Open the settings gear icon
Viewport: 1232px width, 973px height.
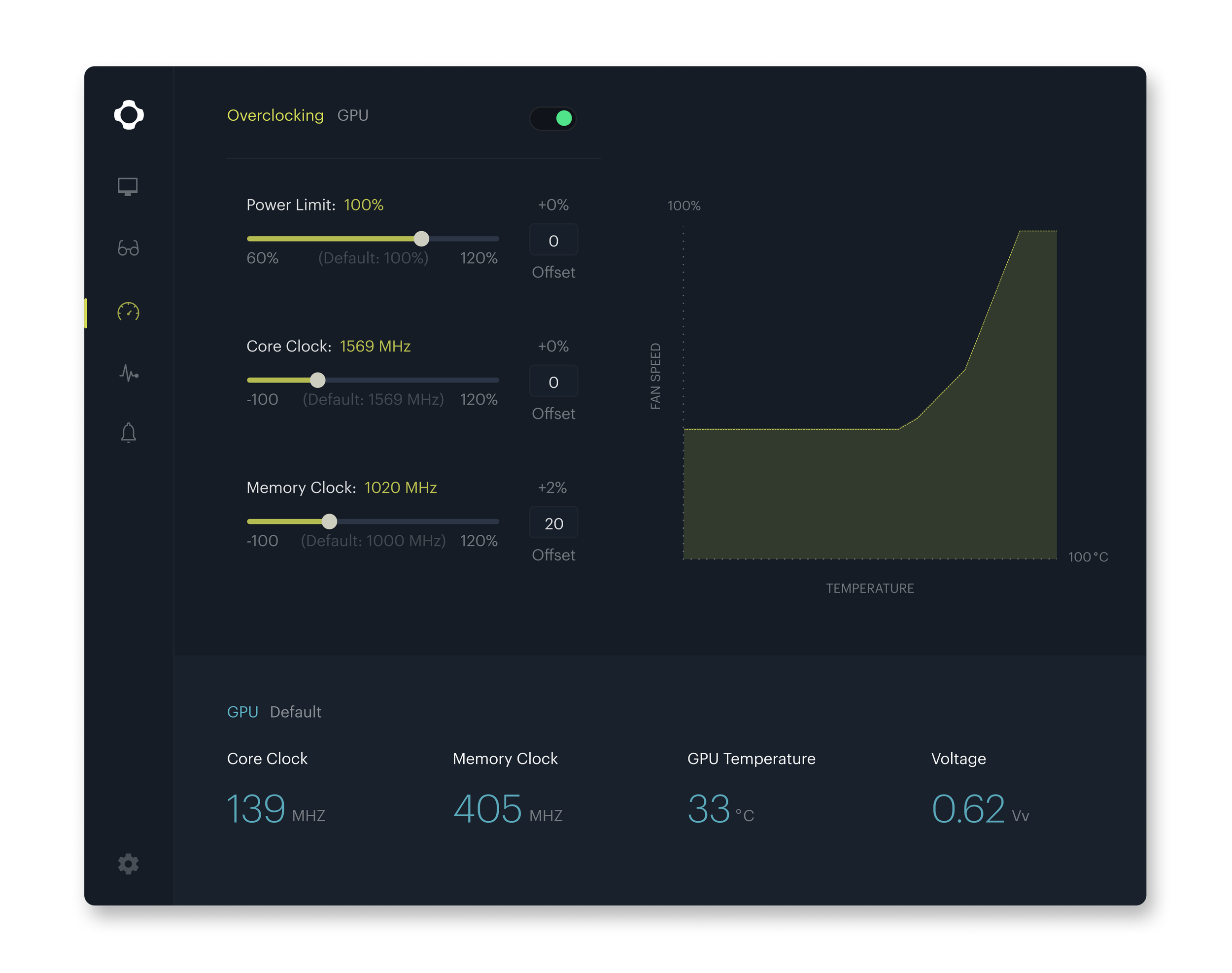coord(128,864)
